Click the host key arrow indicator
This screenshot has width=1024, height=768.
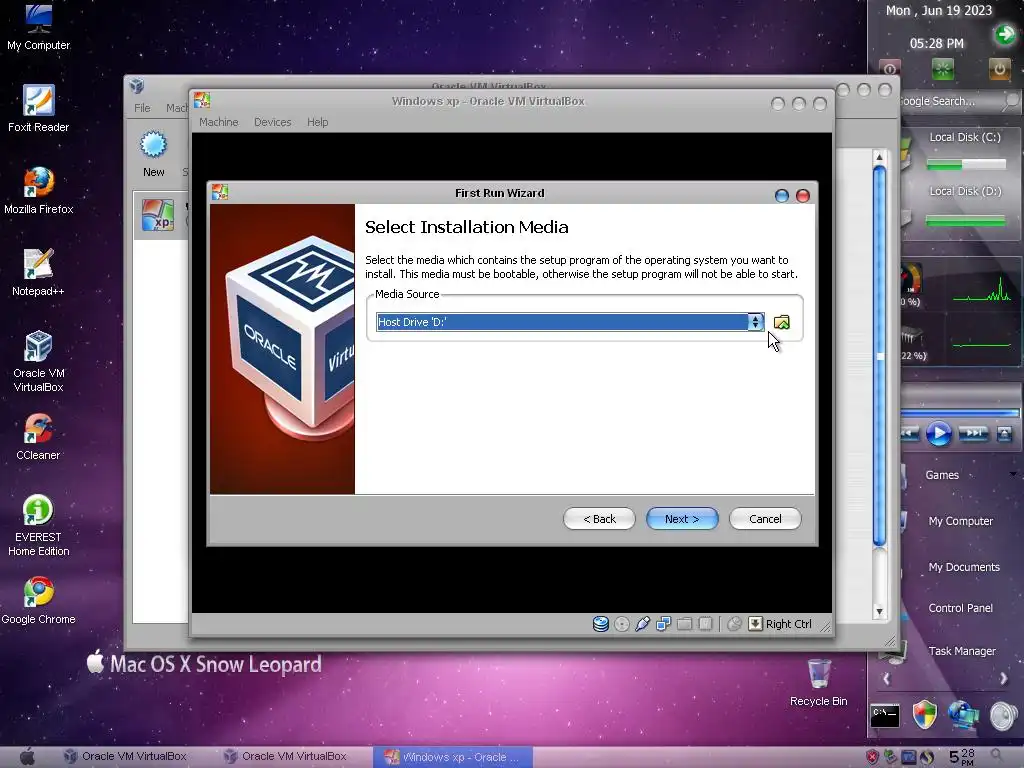[x=755, y=624]
